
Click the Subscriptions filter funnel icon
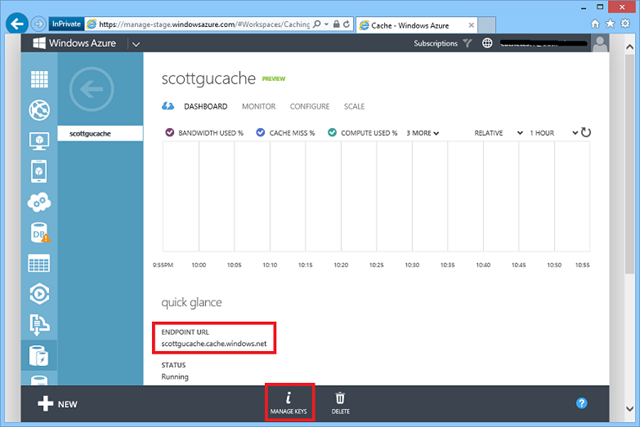point(467,43)
